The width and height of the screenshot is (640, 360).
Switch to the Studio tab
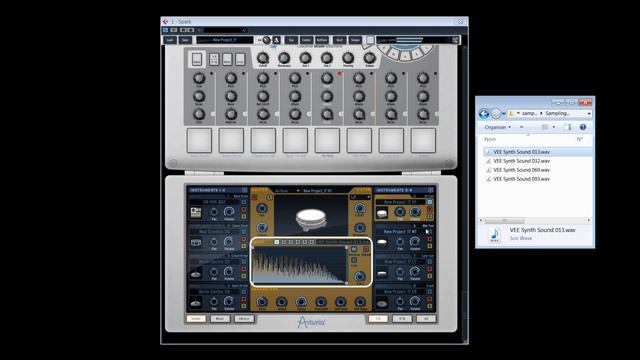(196, 319)
